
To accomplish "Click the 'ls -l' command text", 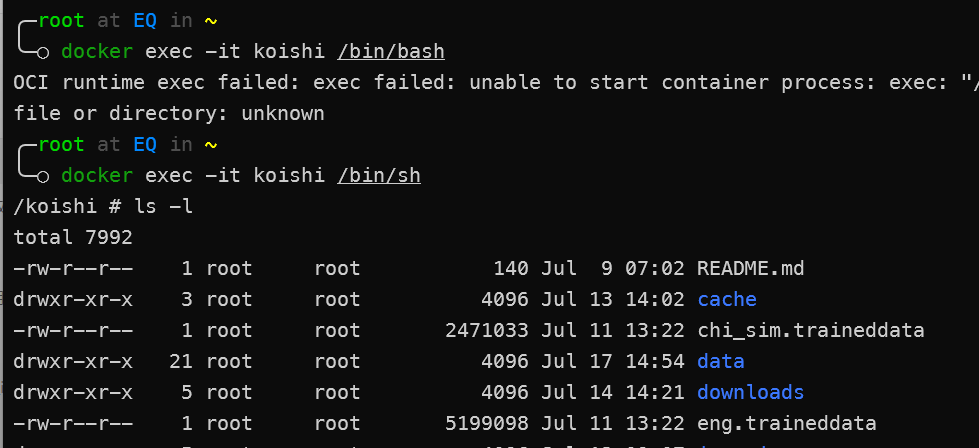I will click(164, 207).
